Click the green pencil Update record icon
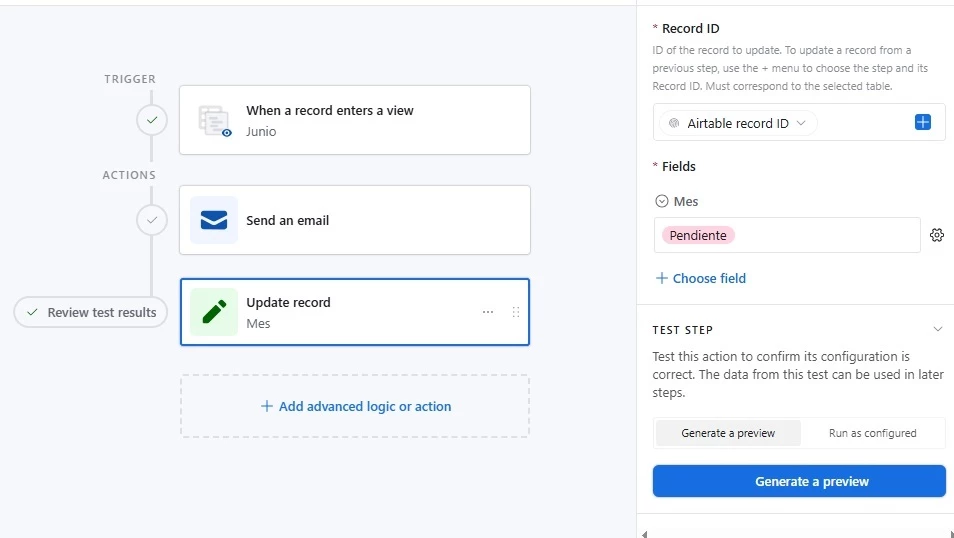954x538 pixels. tap(214, 312)
